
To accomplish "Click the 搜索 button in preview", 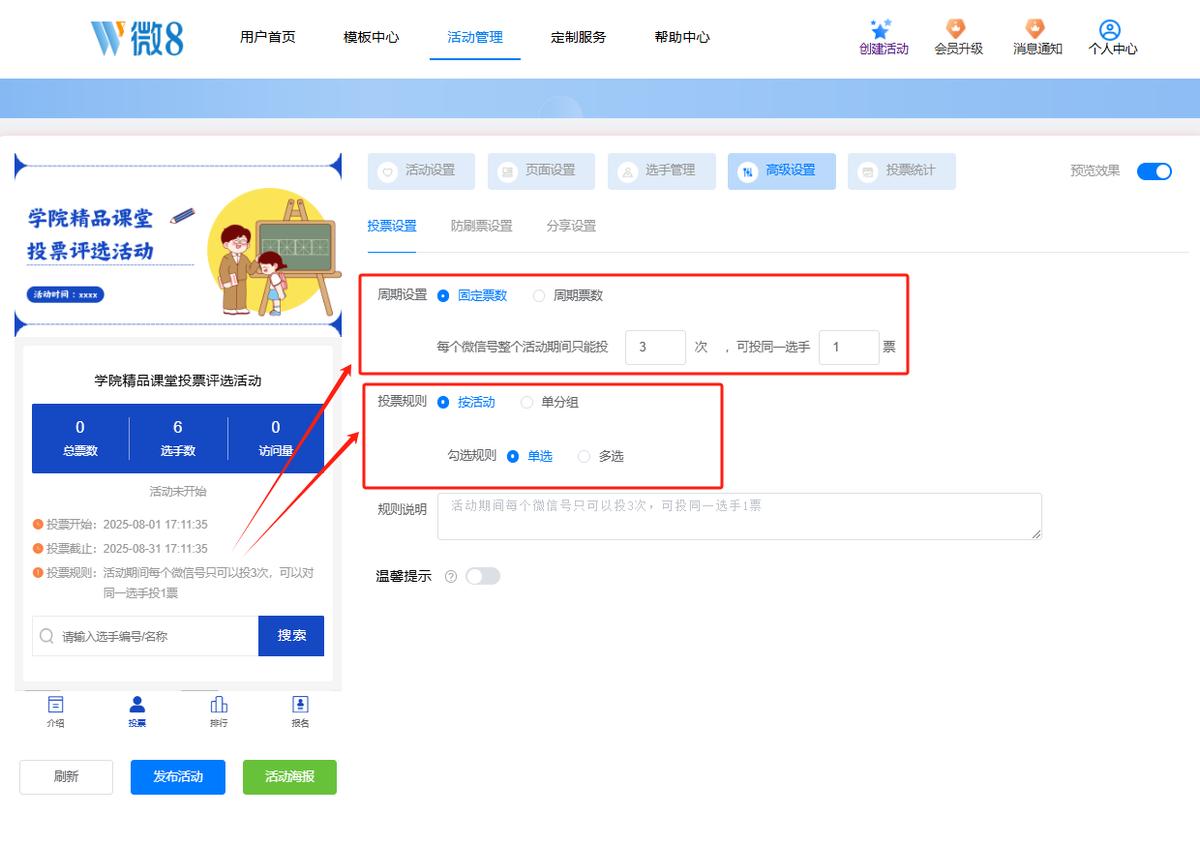I will pos(291,636).
